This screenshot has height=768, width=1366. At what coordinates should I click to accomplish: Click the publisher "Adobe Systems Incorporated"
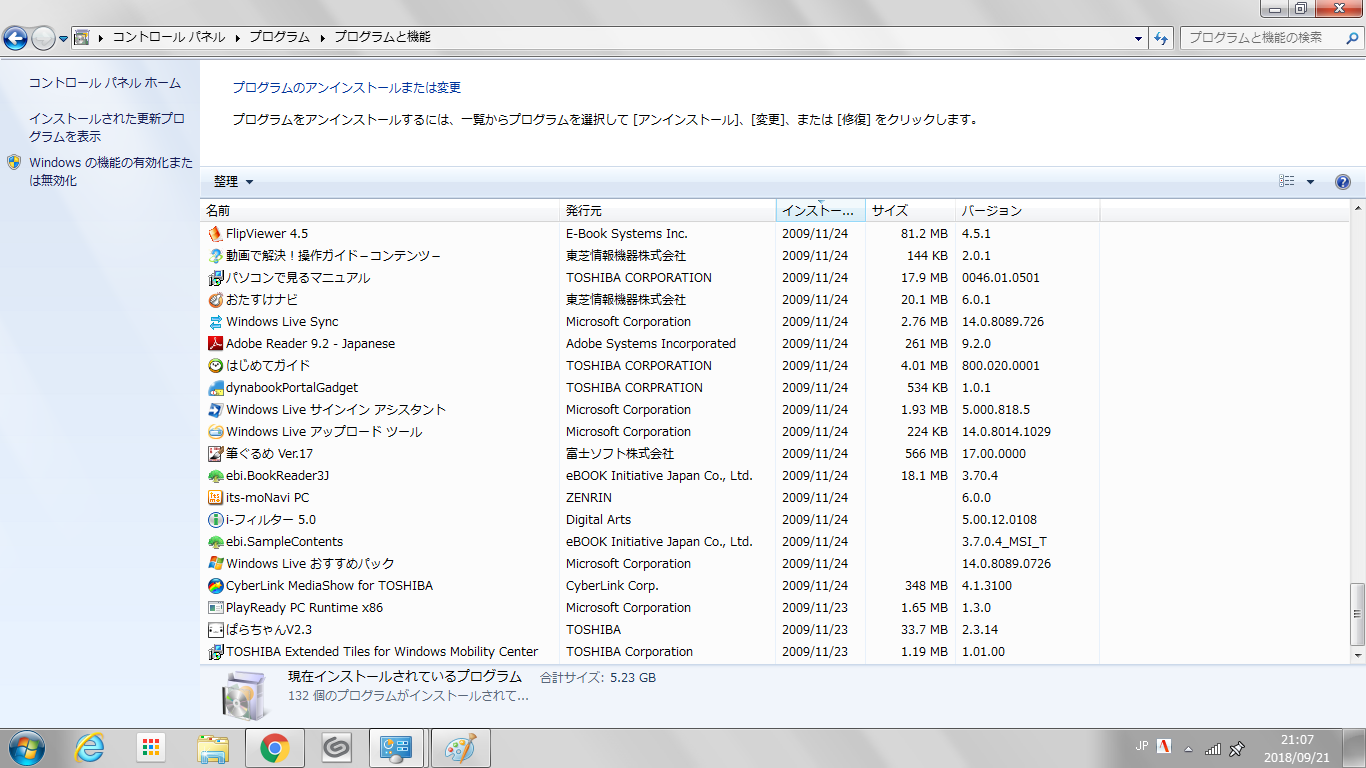click(x=651, y=344)
